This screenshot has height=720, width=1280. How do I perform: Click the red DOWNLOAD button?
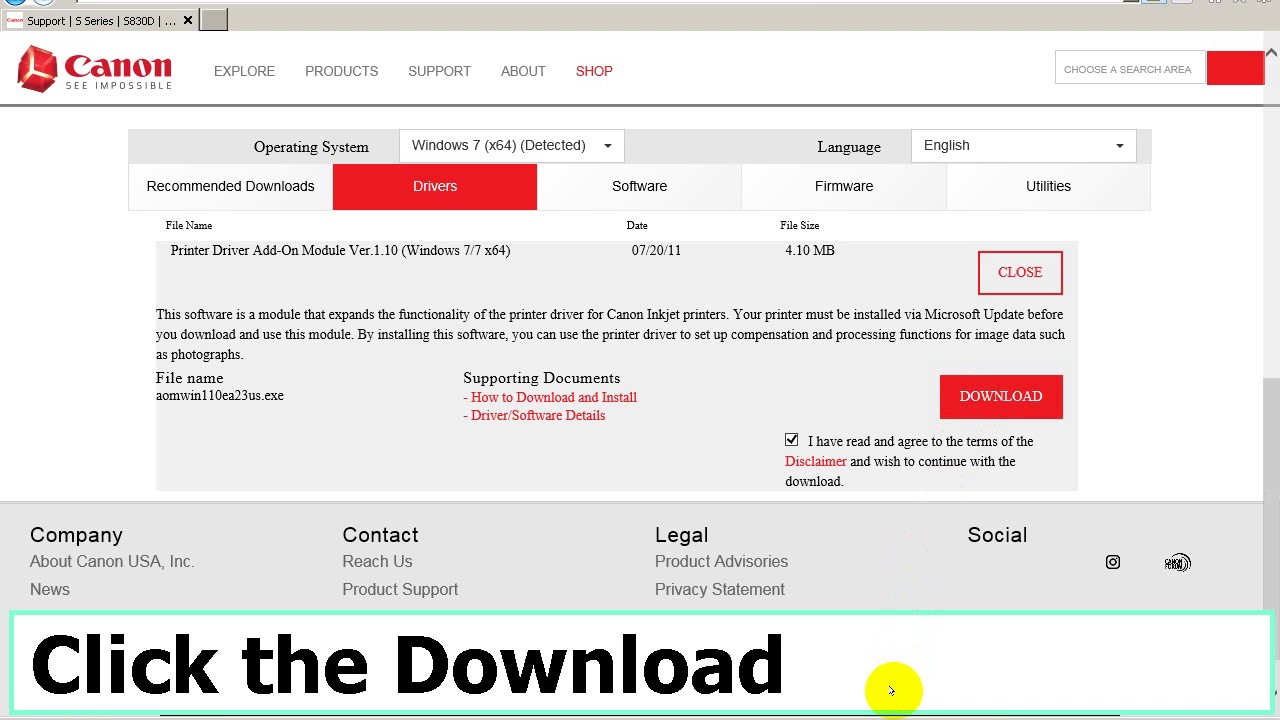pos(1001,396)
